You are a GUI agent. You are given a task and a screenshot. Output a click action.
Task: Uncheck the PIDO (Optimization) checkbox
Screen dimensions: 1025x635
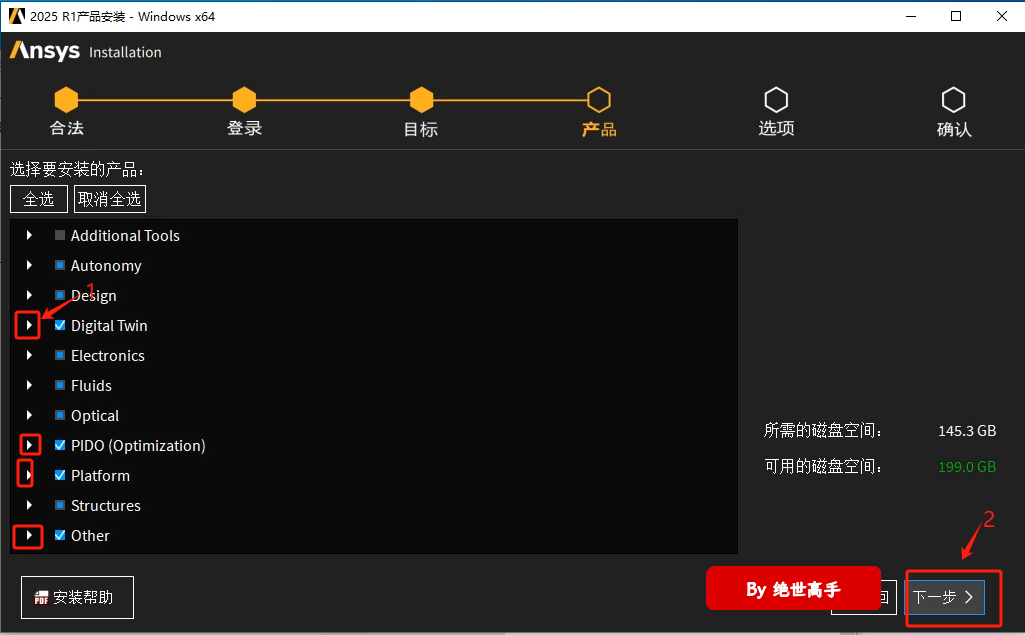59,445
